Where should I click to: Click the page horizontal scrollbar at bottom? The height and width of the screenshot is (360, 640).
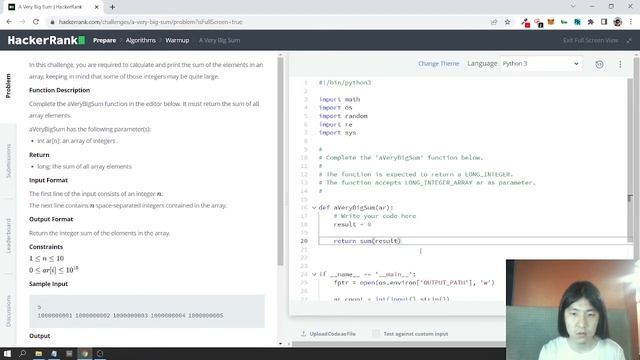tap(399, 344)
